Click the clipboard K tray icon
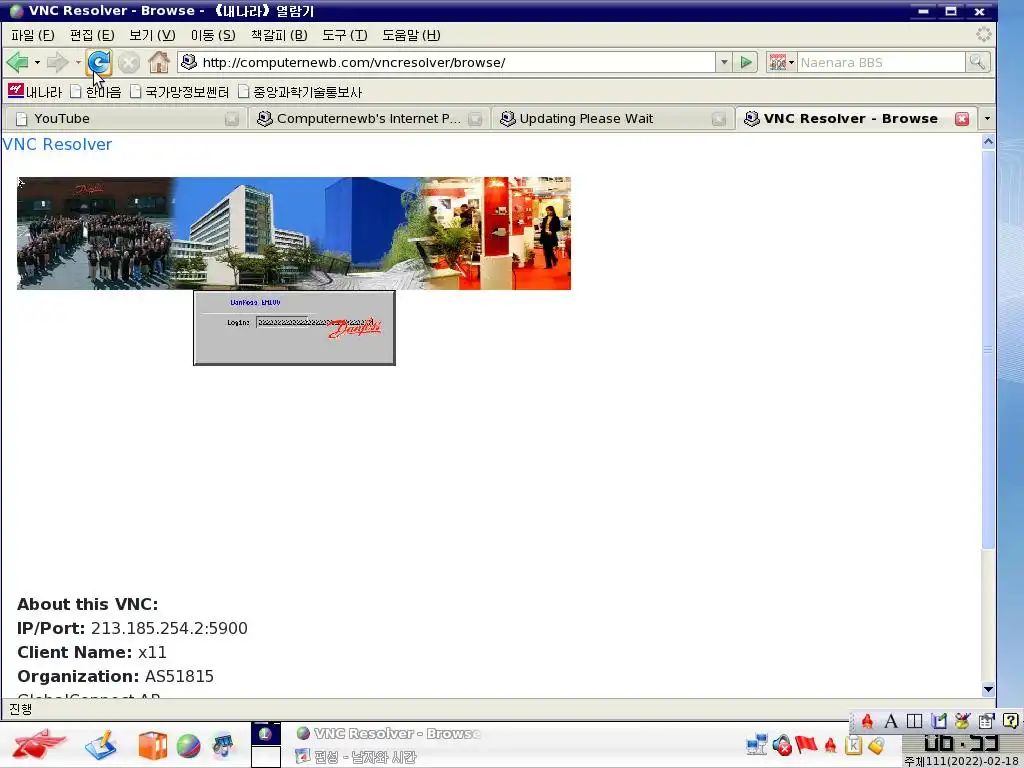 (854, 744)
